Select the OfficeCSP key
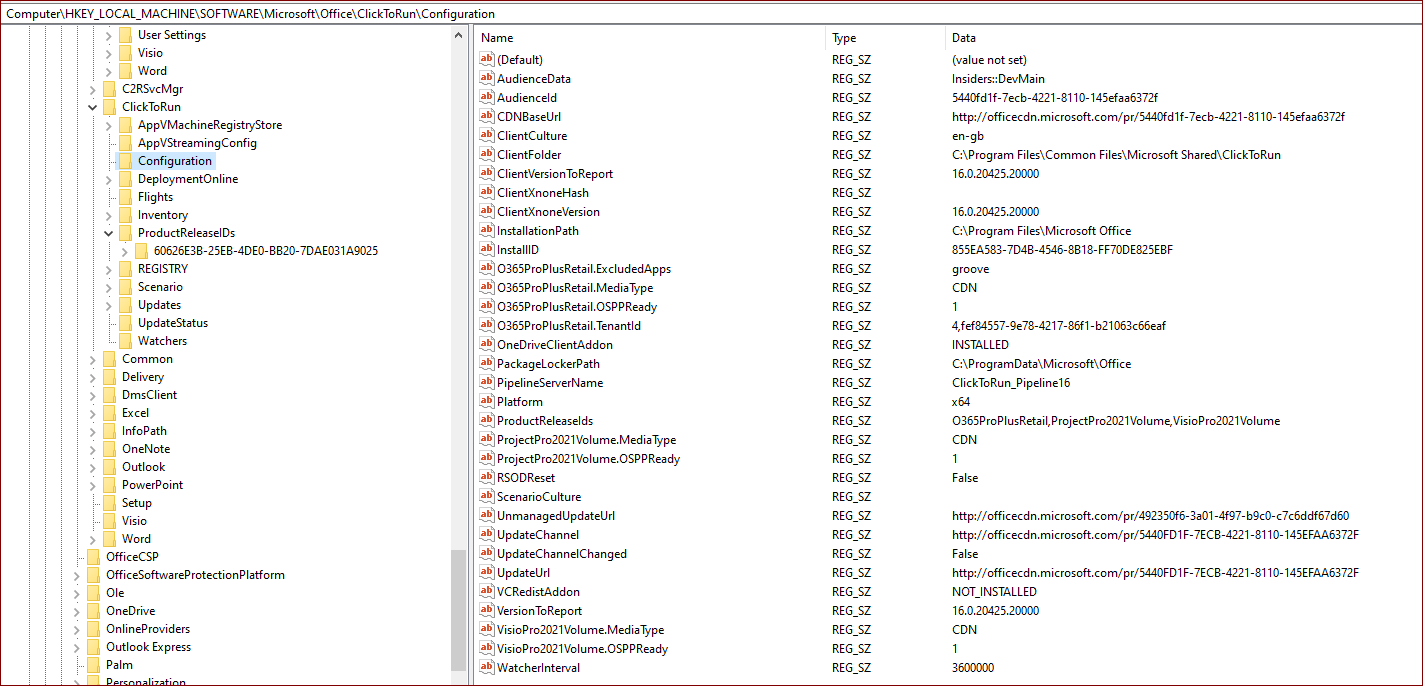This screenshot has height=686, width=1423. [x=132, y=557]
